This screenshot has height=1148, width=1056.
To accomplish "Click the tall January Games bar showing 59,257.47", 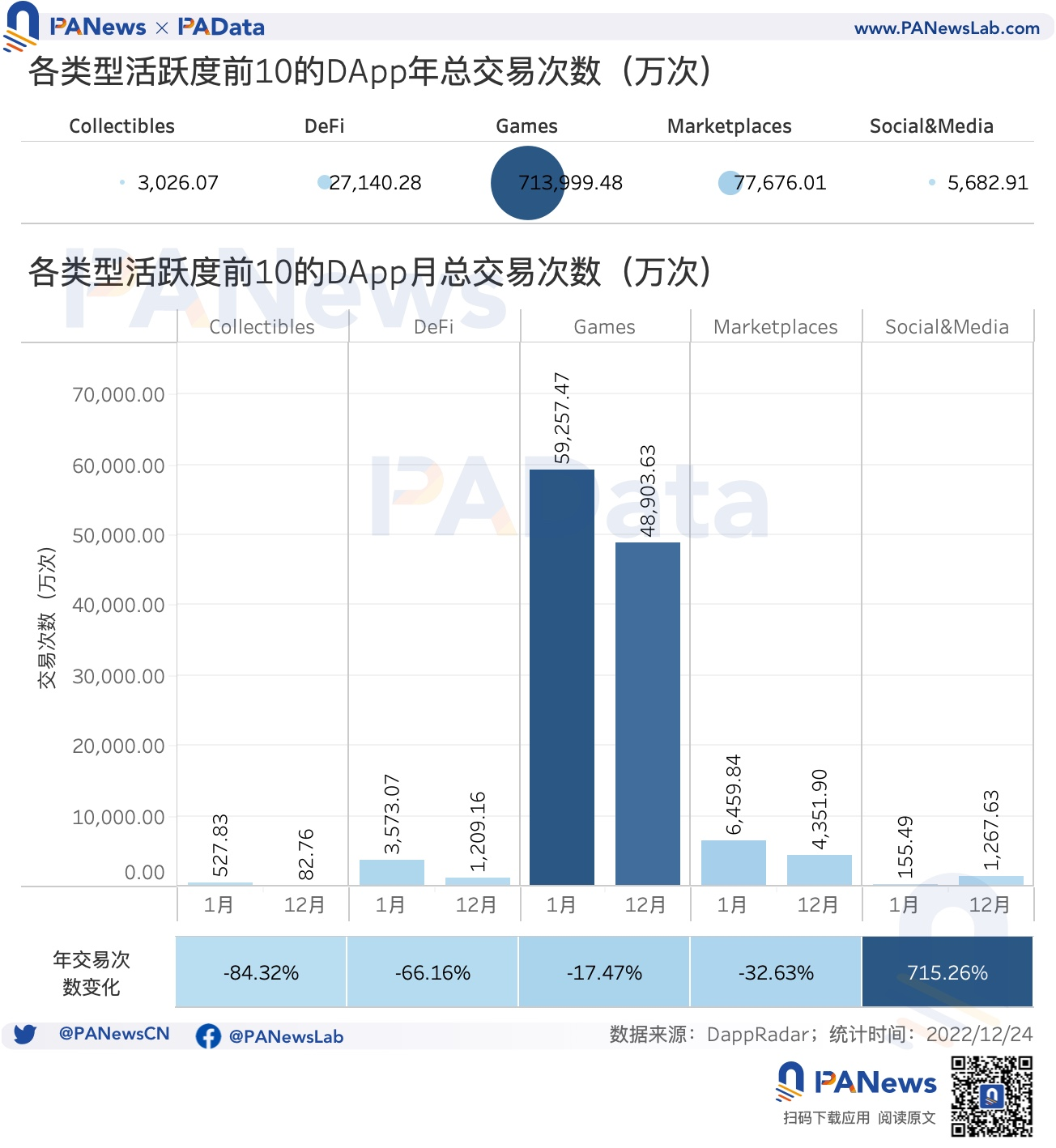I will click(x=562, y=672).
